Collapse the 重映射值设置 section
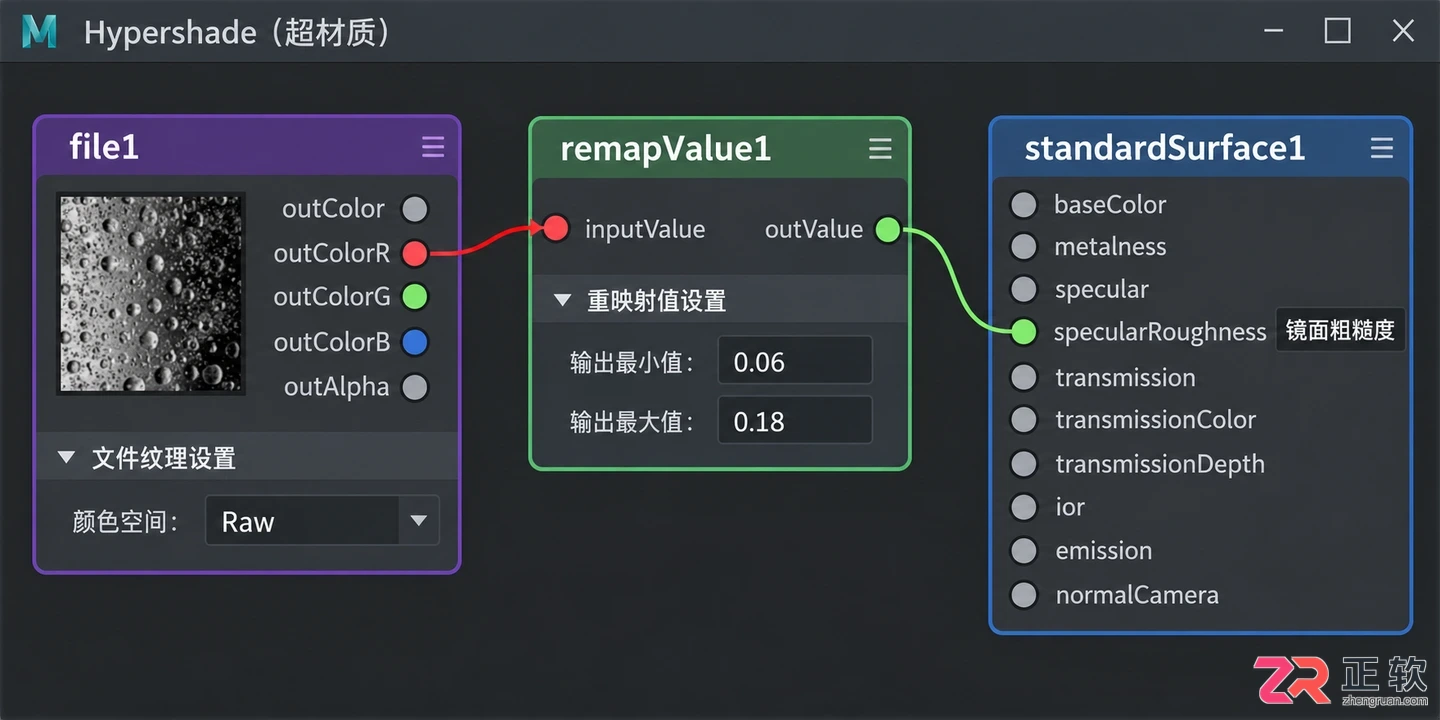Screen dimensions: 1440x720 point(562,300)
